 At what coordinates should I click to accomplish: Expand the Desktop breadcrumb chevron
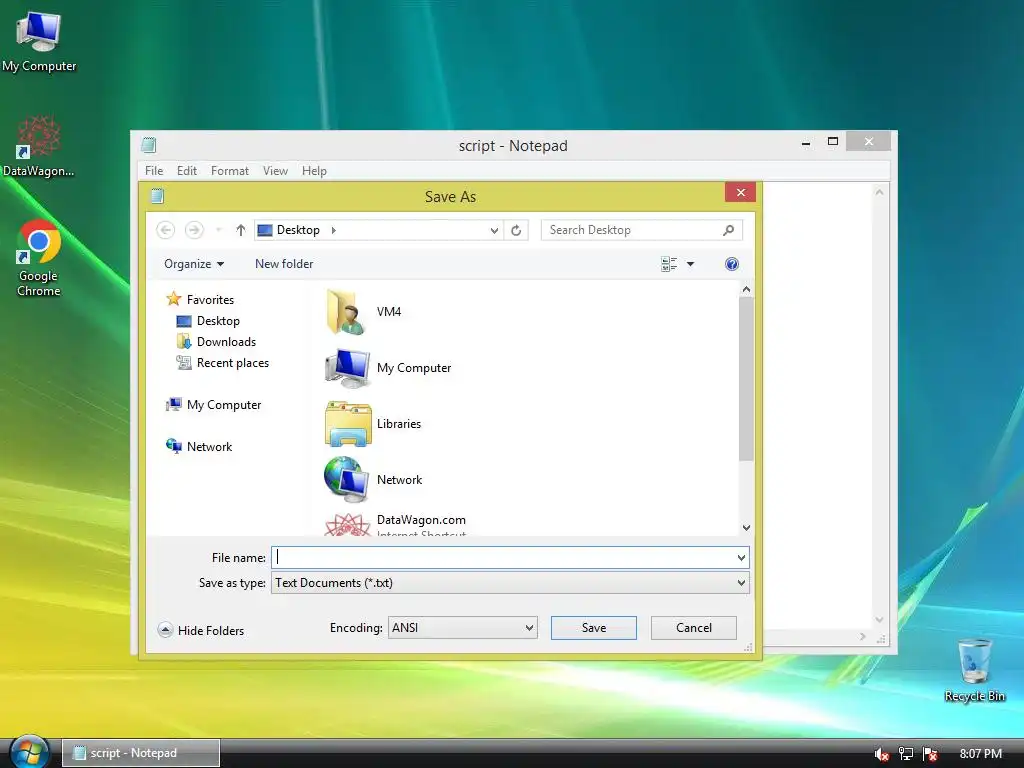tap(334, 230)
